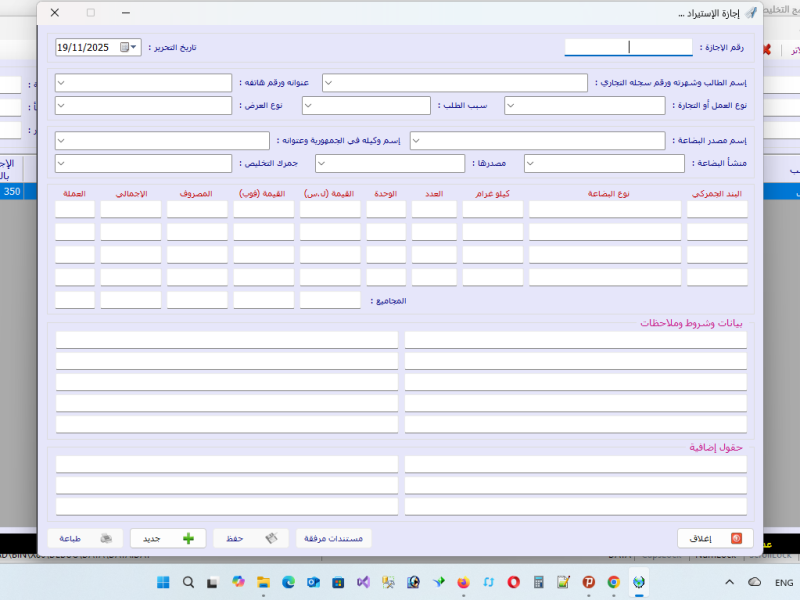
Task: Open the تاريخ التحرير date picker dropdown
Action: click(133, 47)
